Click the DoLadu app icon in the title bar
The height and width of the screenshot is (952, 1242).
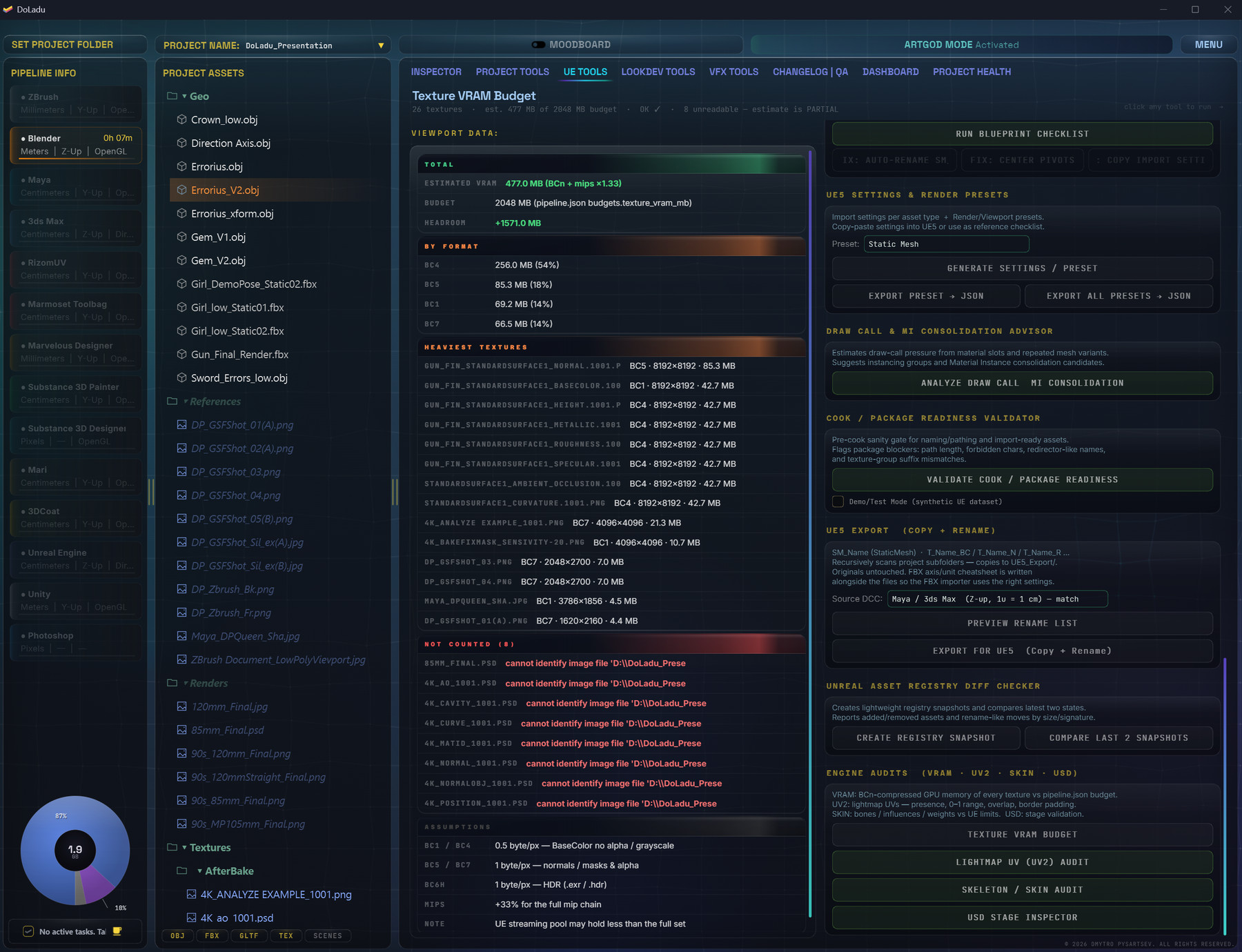pyautogui.click(x=8, y=9)
